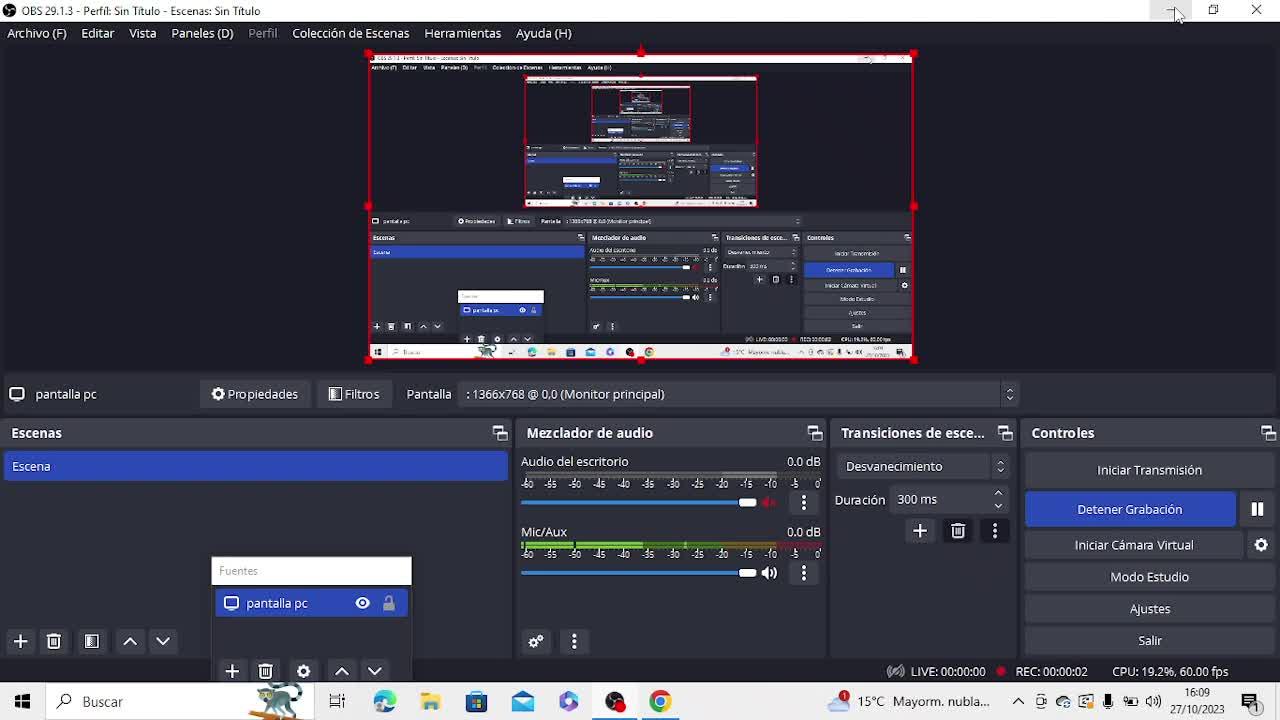Toggle lock on pantalla pc source
Screen dimensions: 1280x720
pos(389,603)
